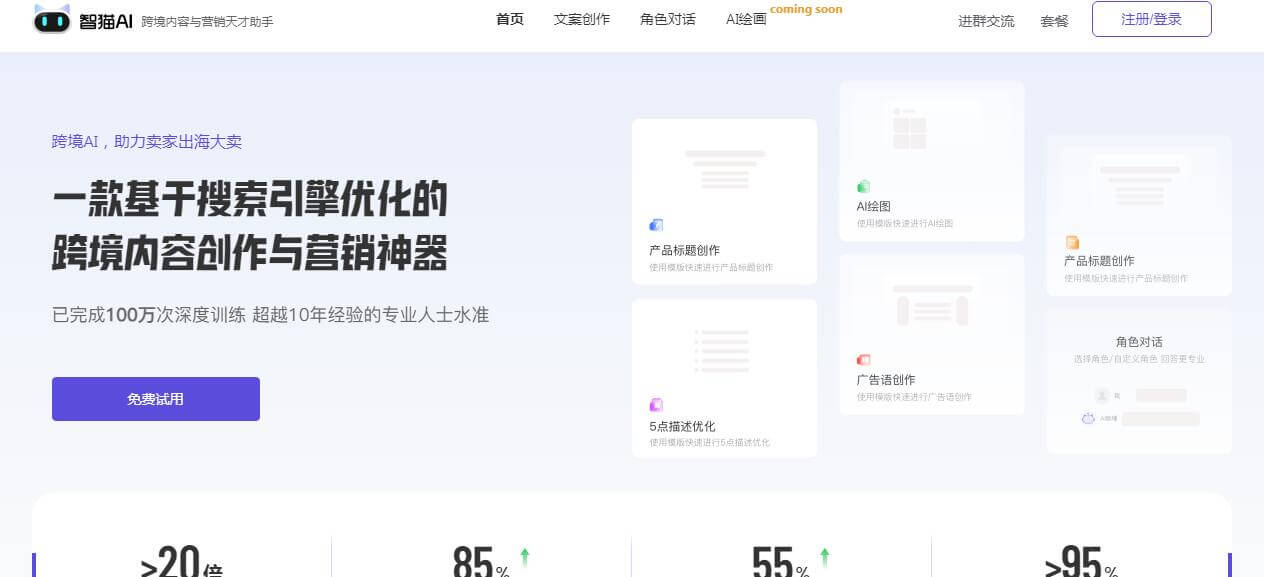Open the 角色对话 card title
The image size is (1264, 577).
[x=1139, y=342]
